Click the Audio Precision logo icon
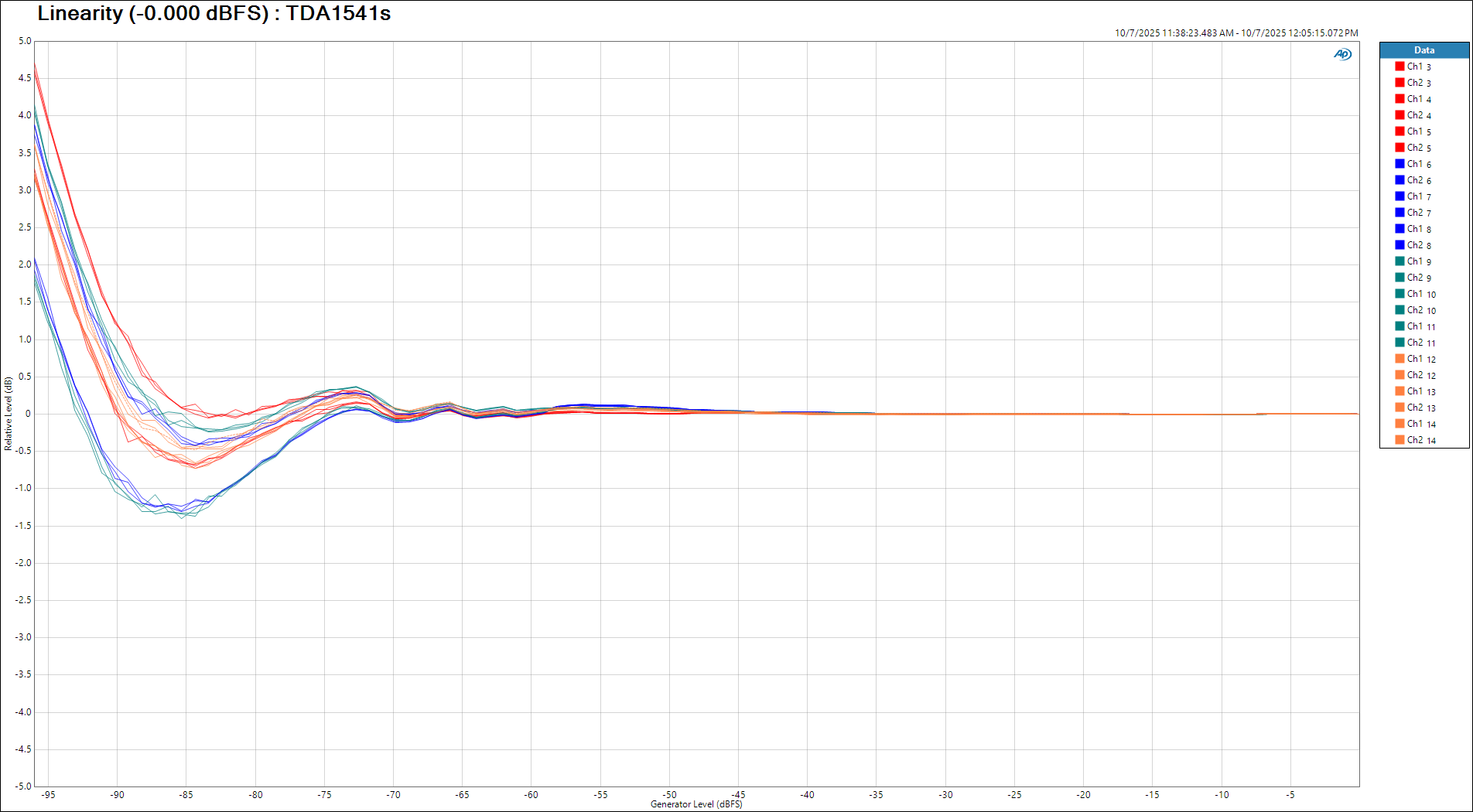1473x812 pixels. pos(1342,54)
